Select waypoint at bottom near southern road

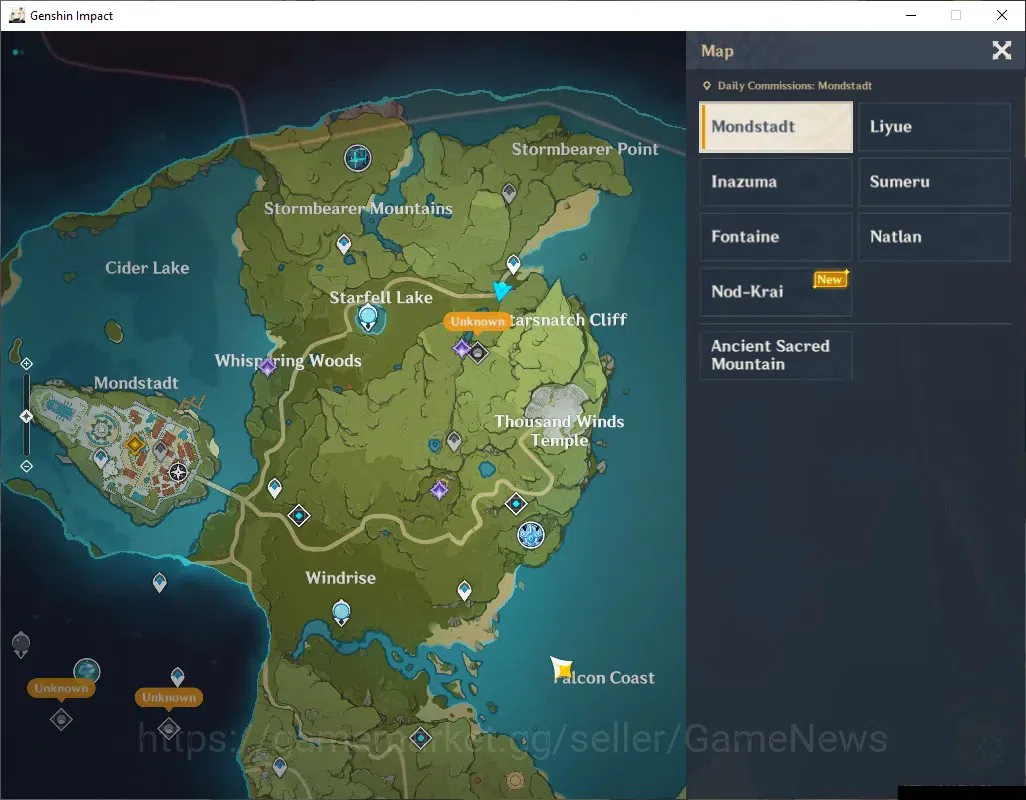click(x=279, y=767)
